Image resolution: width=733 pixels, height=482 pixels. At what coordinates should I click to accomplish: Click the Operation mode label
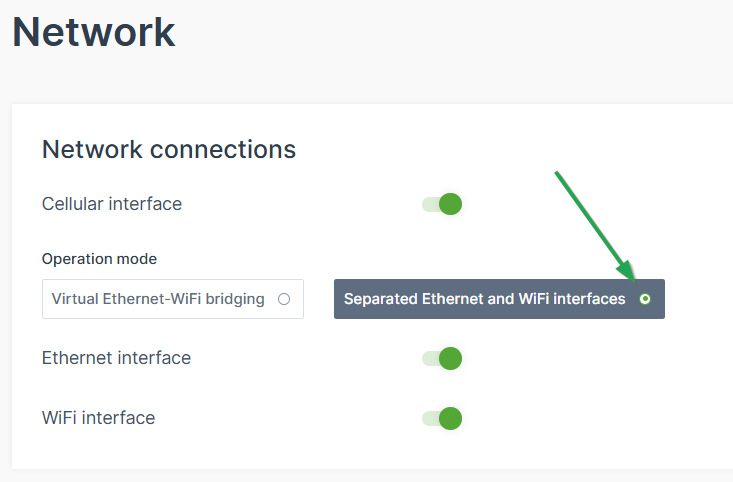99,259
